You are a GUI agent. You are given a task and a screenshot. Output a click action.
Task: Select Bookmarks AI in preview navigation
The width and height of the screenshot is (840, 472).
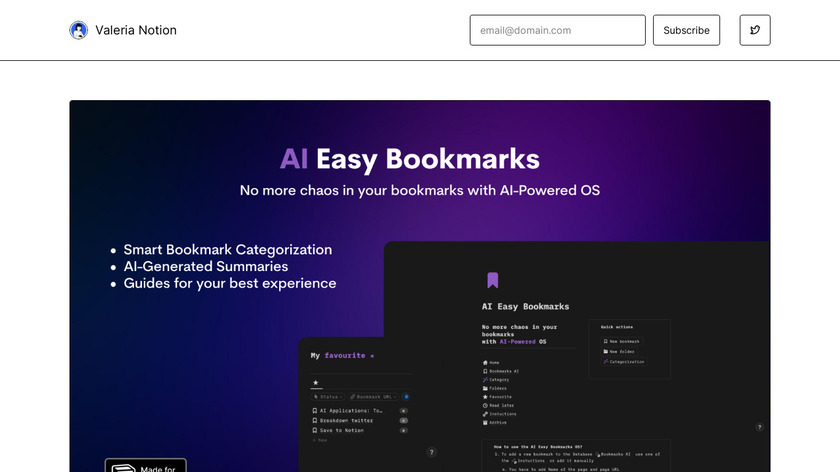point(501,371)
